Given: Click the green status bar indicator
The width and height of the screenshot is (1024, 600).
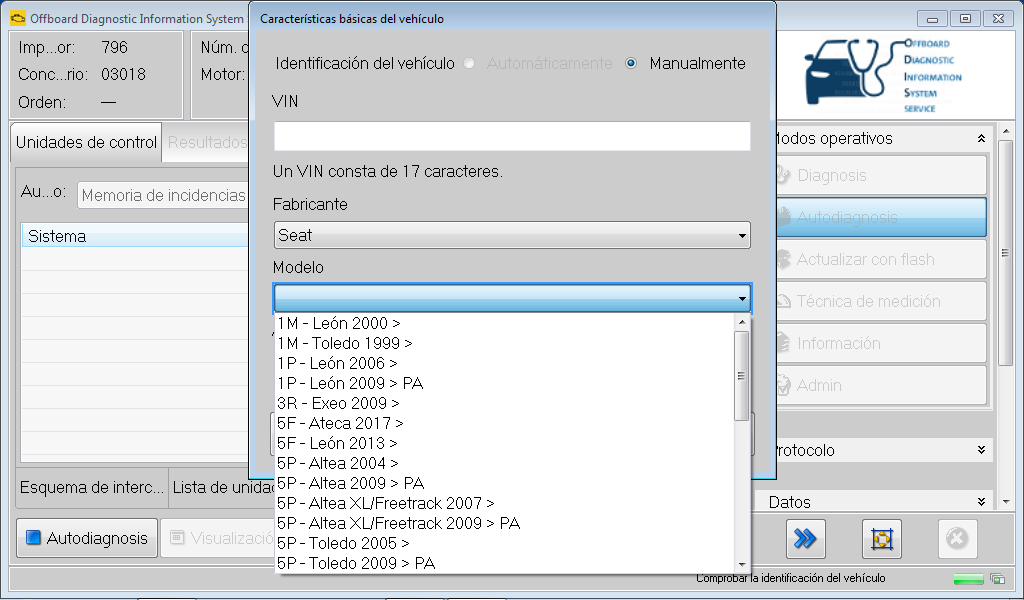Looking at the screenshot, I should pos(968,579).
